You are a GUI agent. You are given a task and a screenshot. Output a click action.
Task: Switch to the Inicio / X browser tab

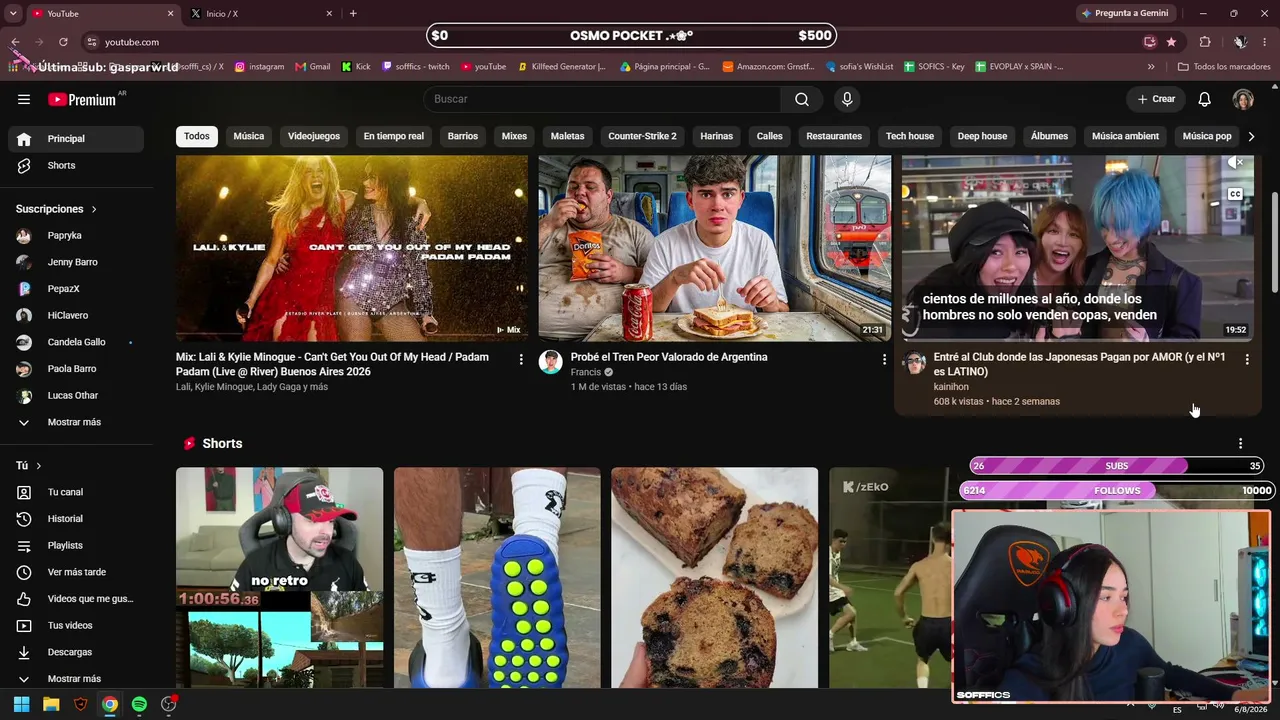pyautogui.click(x=261, y=13)
